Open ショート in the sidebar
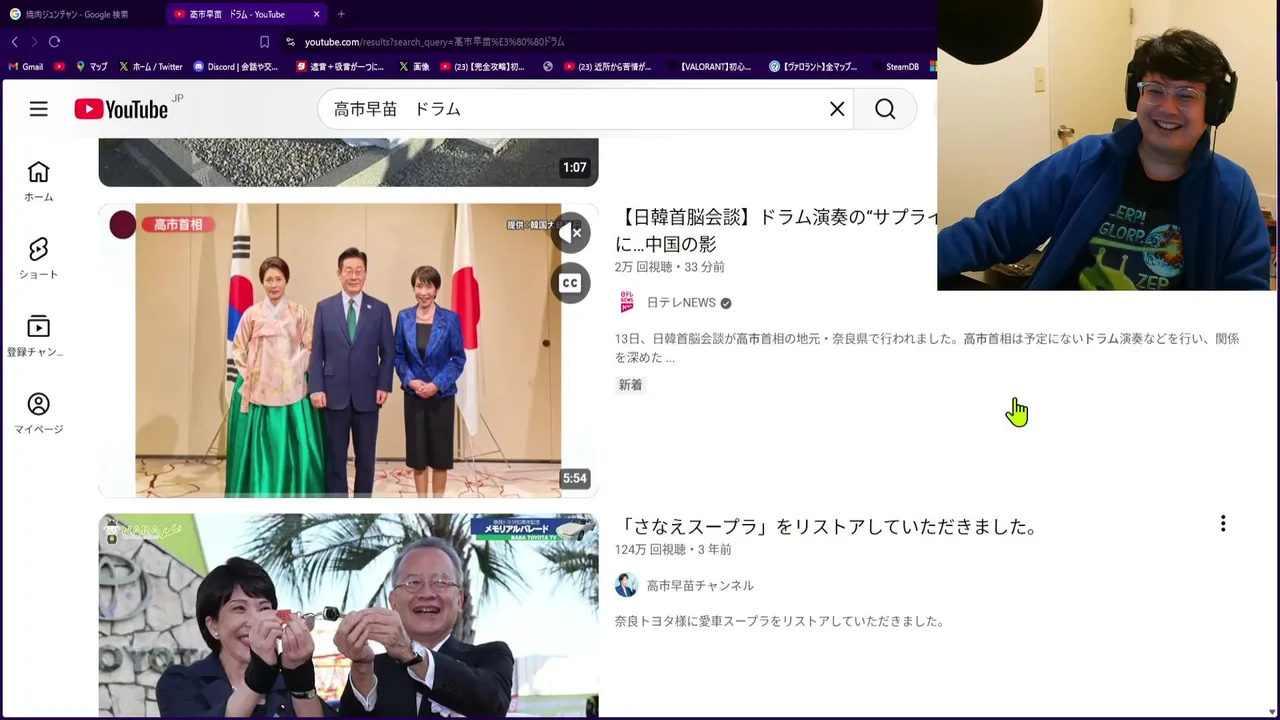Viewport: 1280px width, 720px height. (38, 258)
